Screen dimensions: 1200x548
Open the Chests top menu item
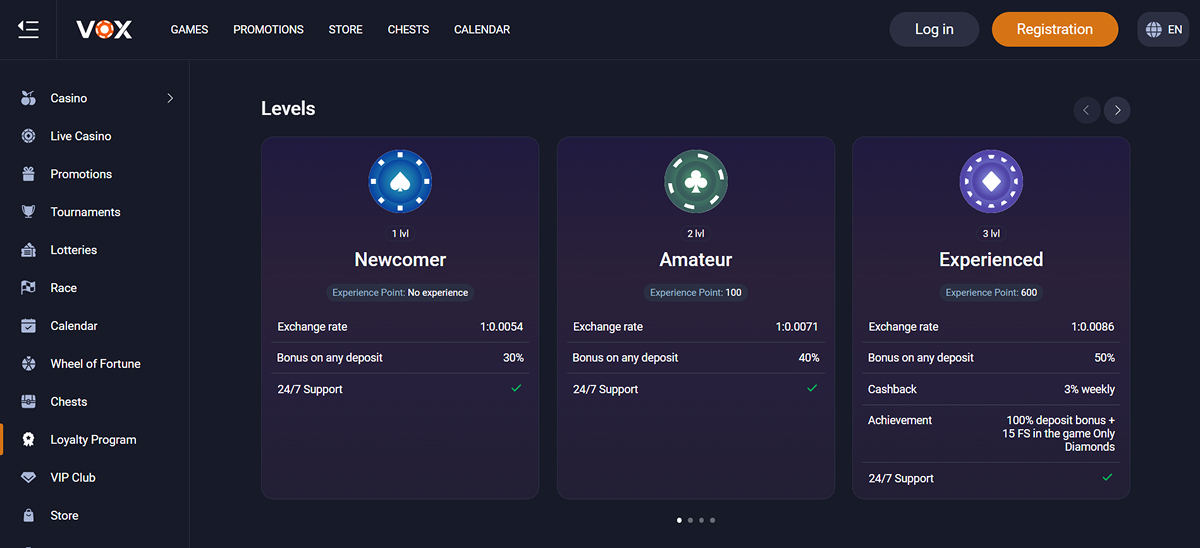[x=408, y=30]
